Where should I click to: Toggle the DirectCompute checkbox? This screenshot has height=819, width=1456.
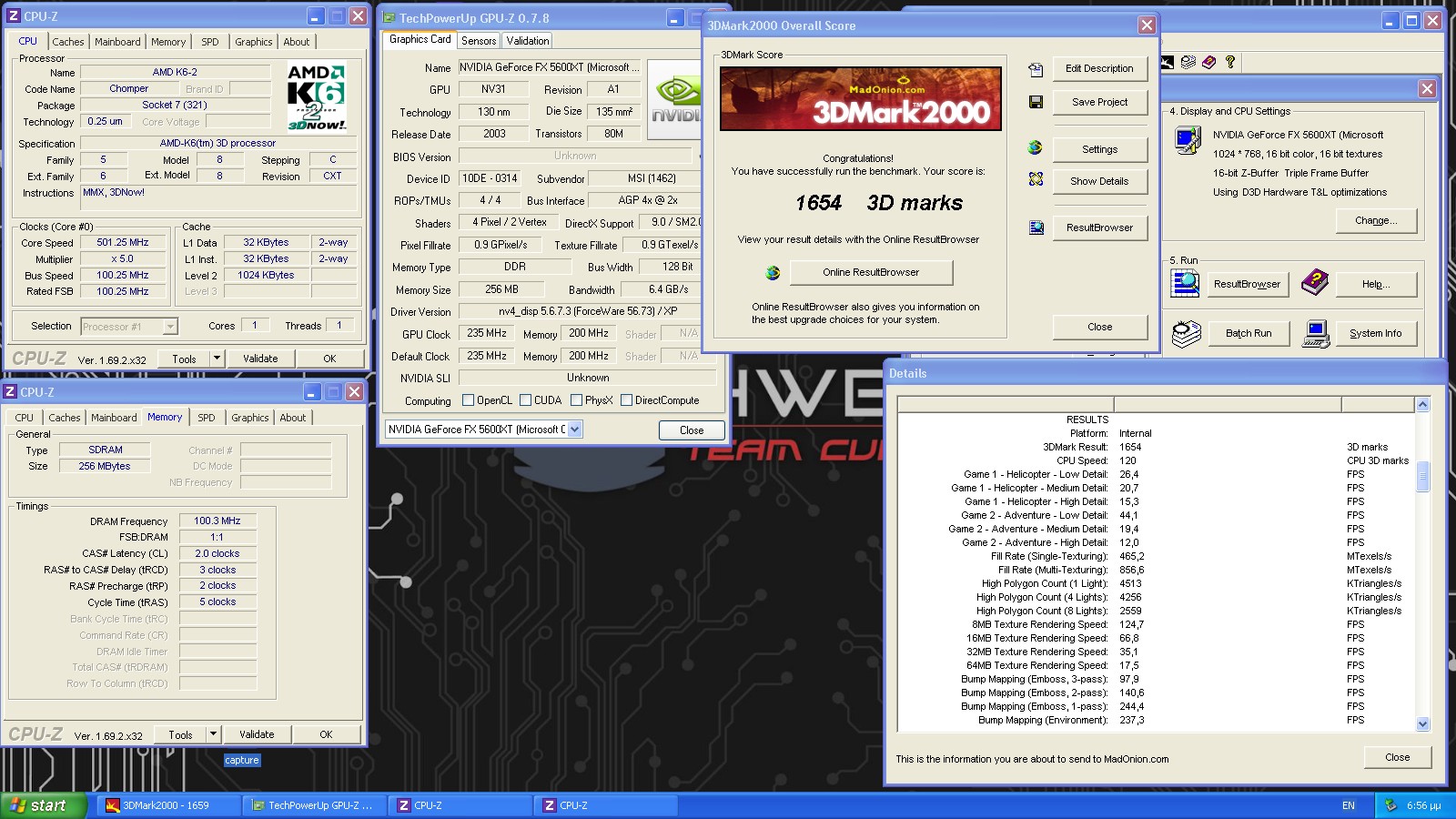(626, 399)
